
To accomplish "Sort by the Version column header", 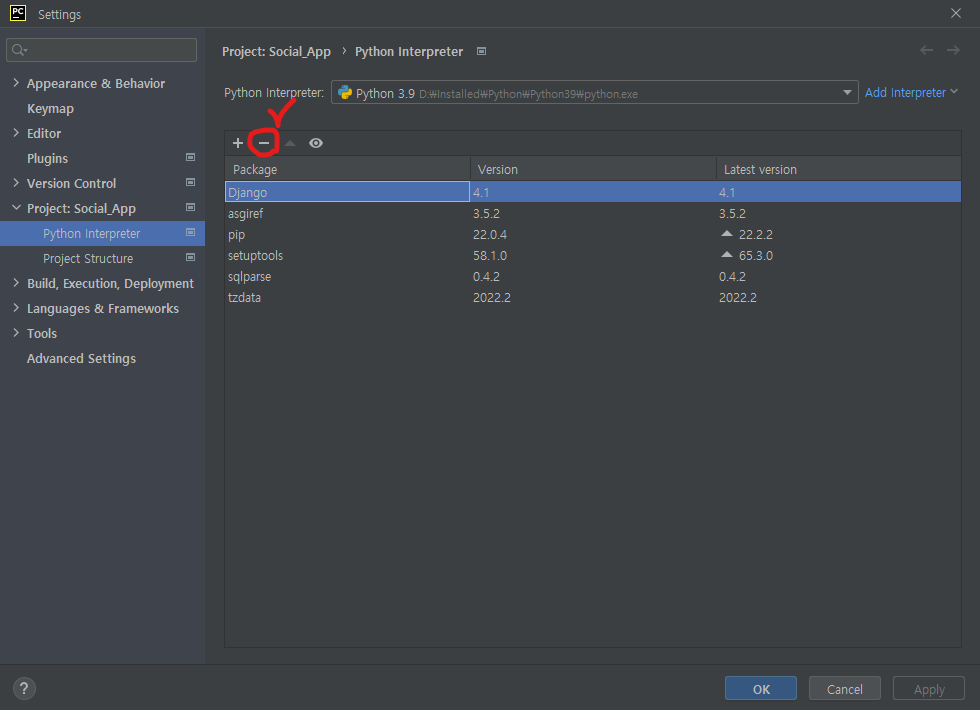I will coord(593,169).
